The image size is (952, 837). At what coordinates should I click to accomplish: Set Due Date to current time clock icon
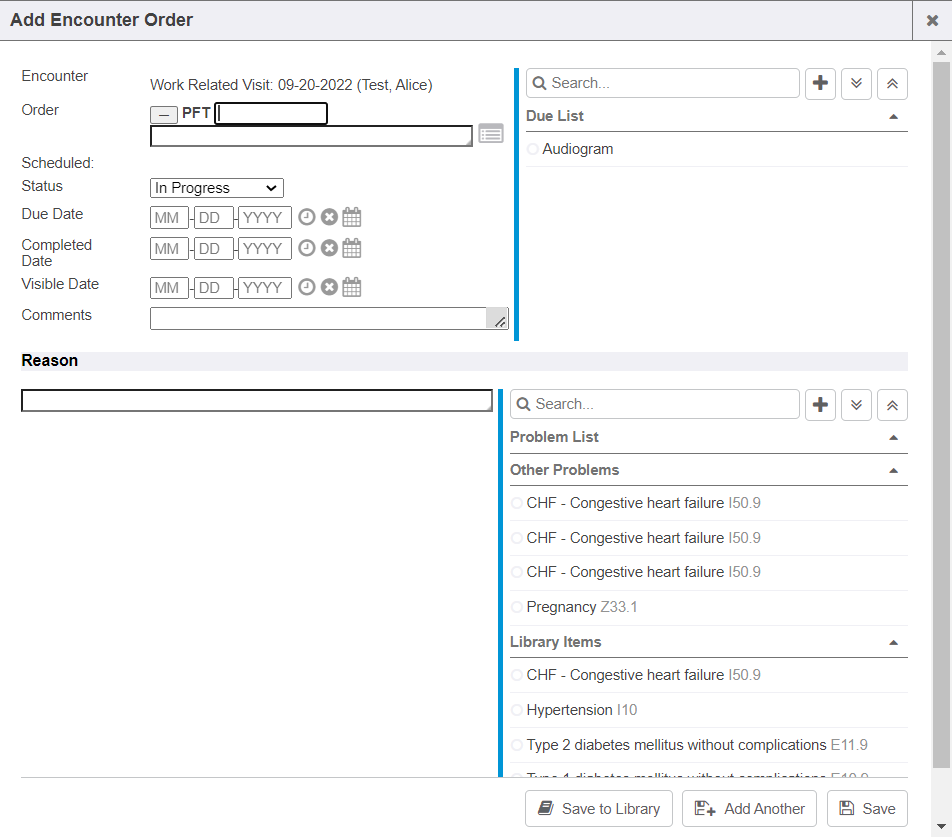(x=307, y=217)
